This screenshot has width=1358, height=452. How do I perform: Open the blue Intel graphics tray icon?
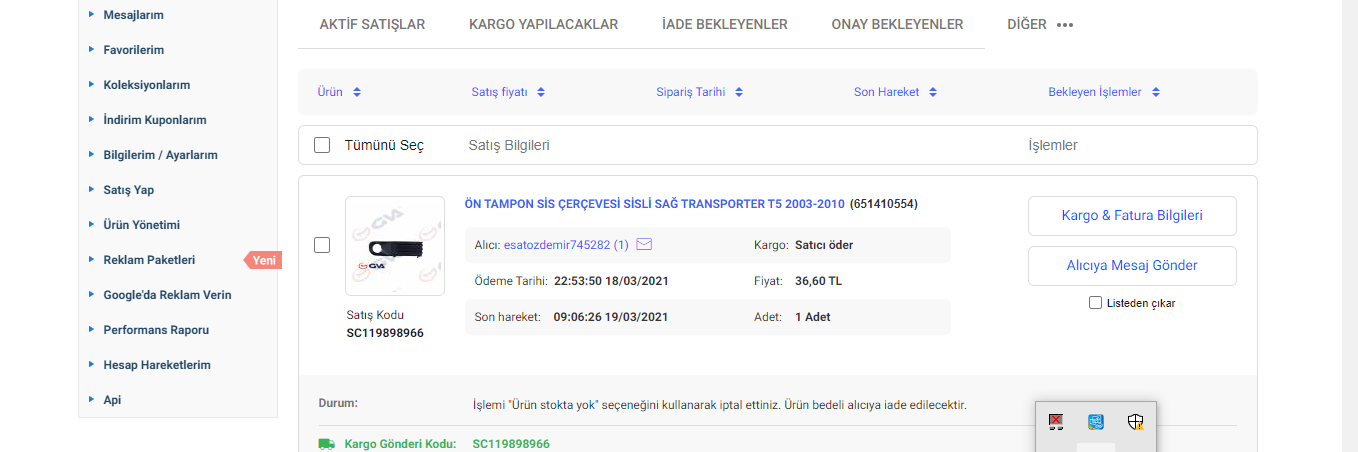1096,422
